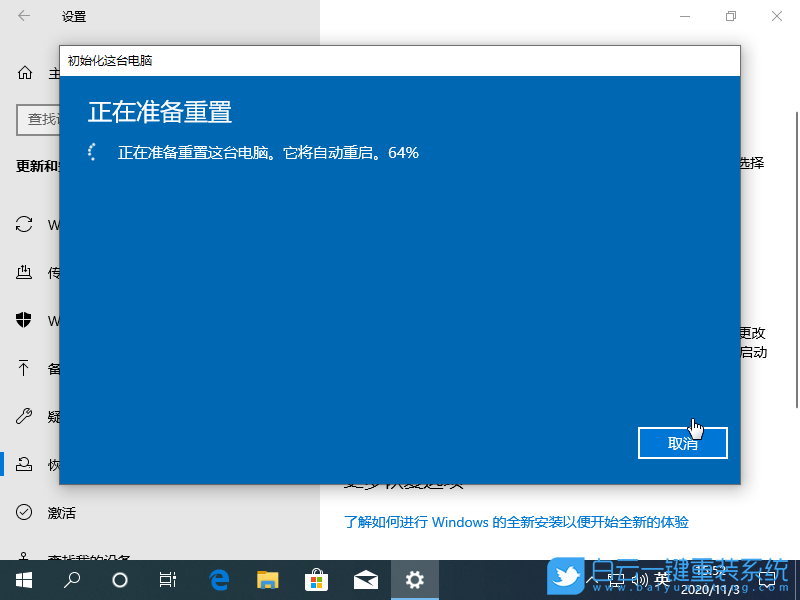Open the Mail app on the taskbar
Screen dimensions: 800x600
[365, 579]
